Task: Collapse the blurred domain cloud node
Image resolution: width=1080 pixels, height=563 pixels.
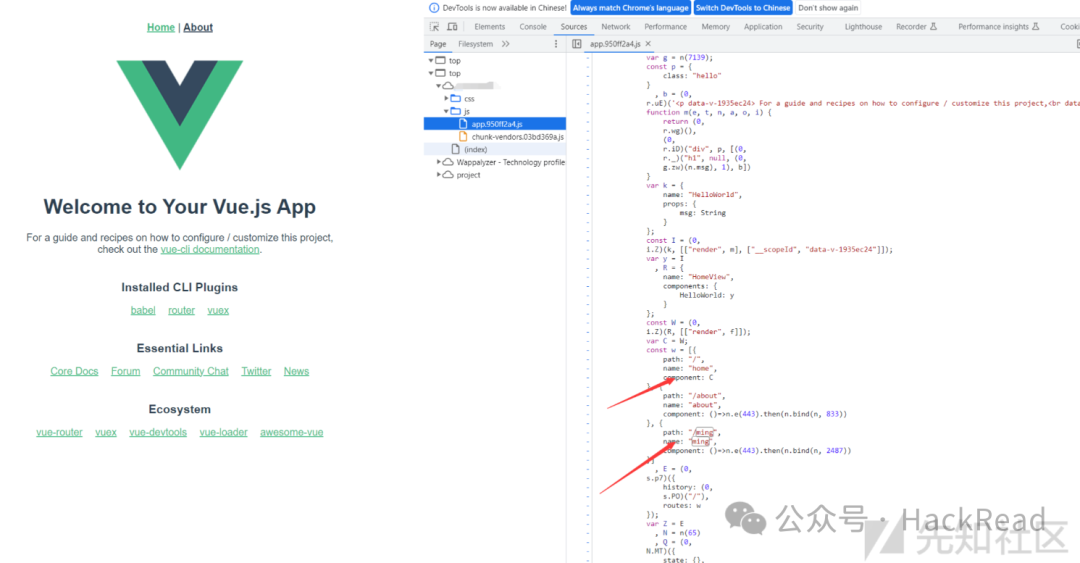Action: pos(439,85)
